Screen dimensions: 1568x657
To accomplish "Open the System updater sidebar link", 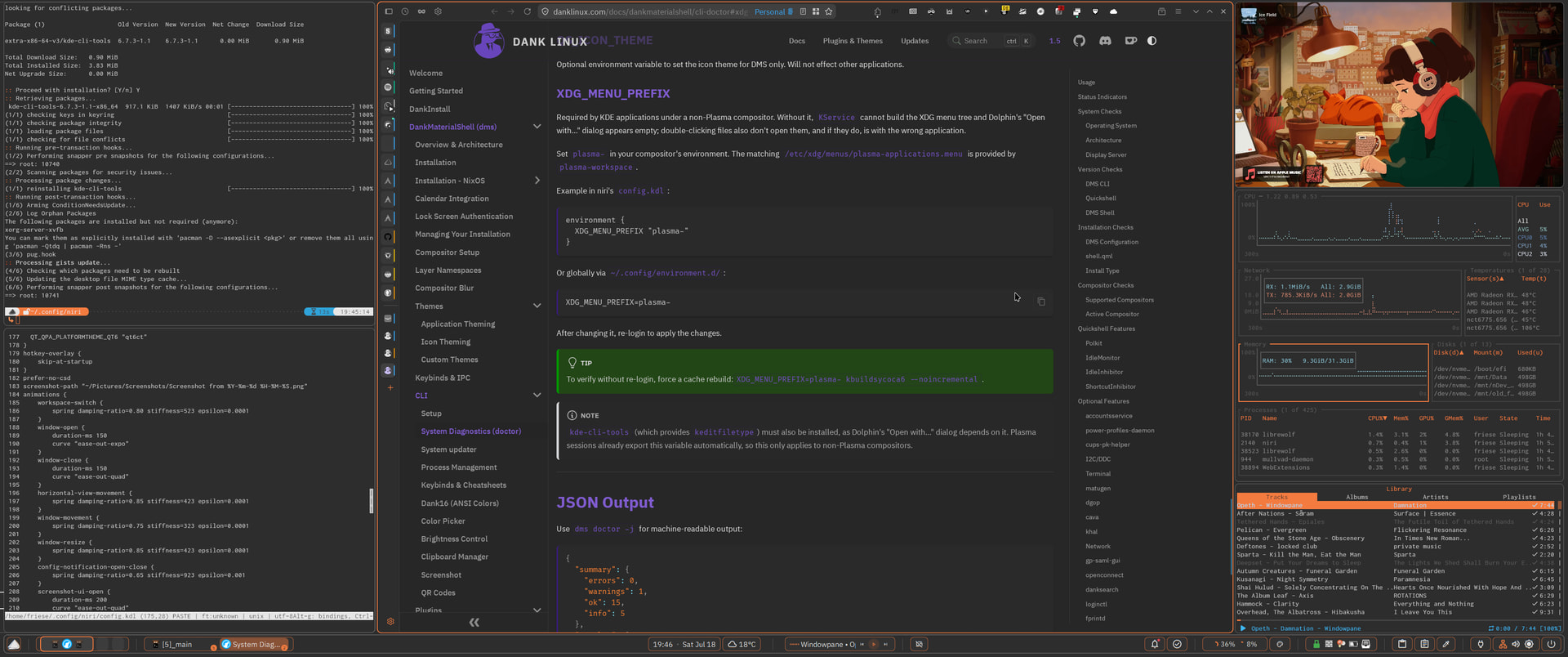I will tap(448, 449).
